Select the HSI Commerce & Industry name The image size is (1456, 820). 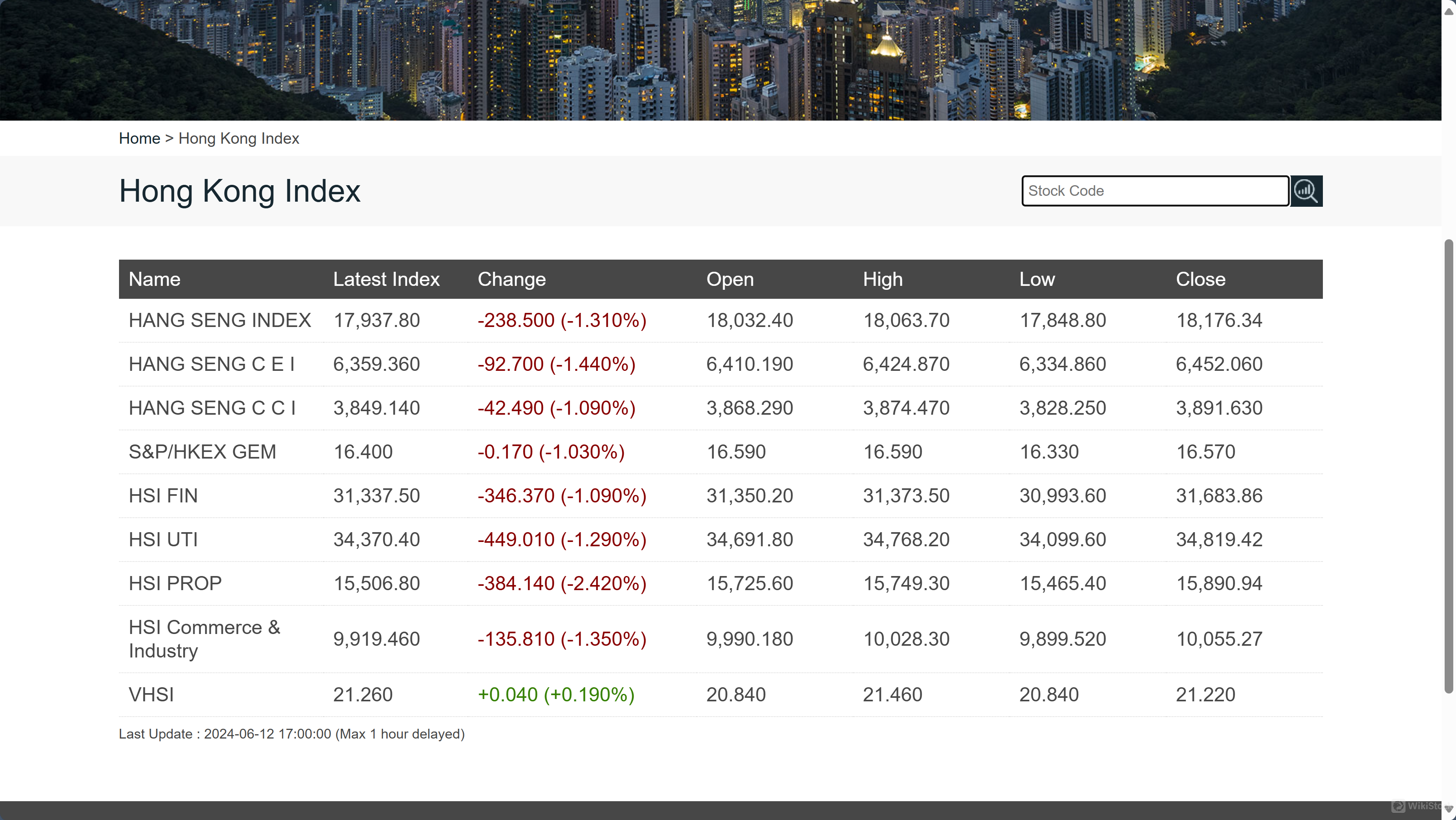click(x=205, y=639)
